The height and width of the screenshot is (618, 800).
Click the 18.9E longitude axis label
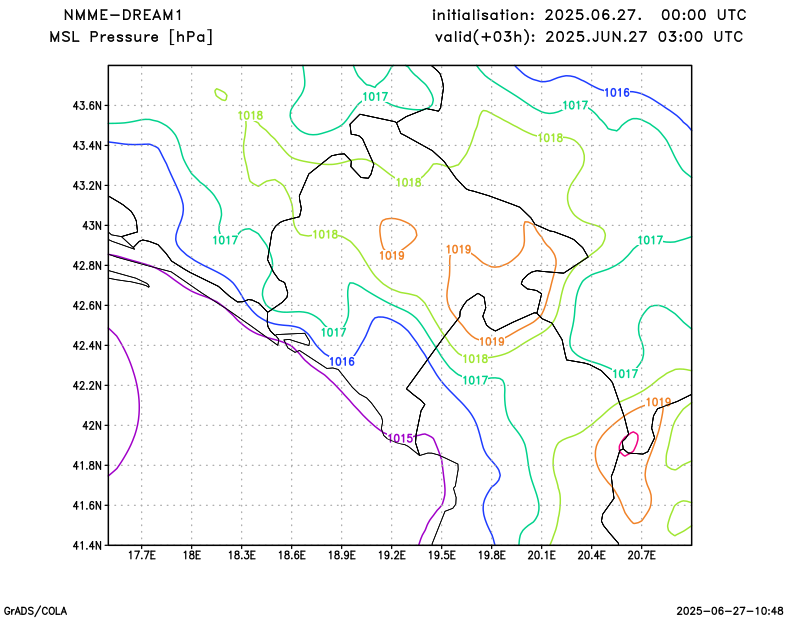pos(341,555)
